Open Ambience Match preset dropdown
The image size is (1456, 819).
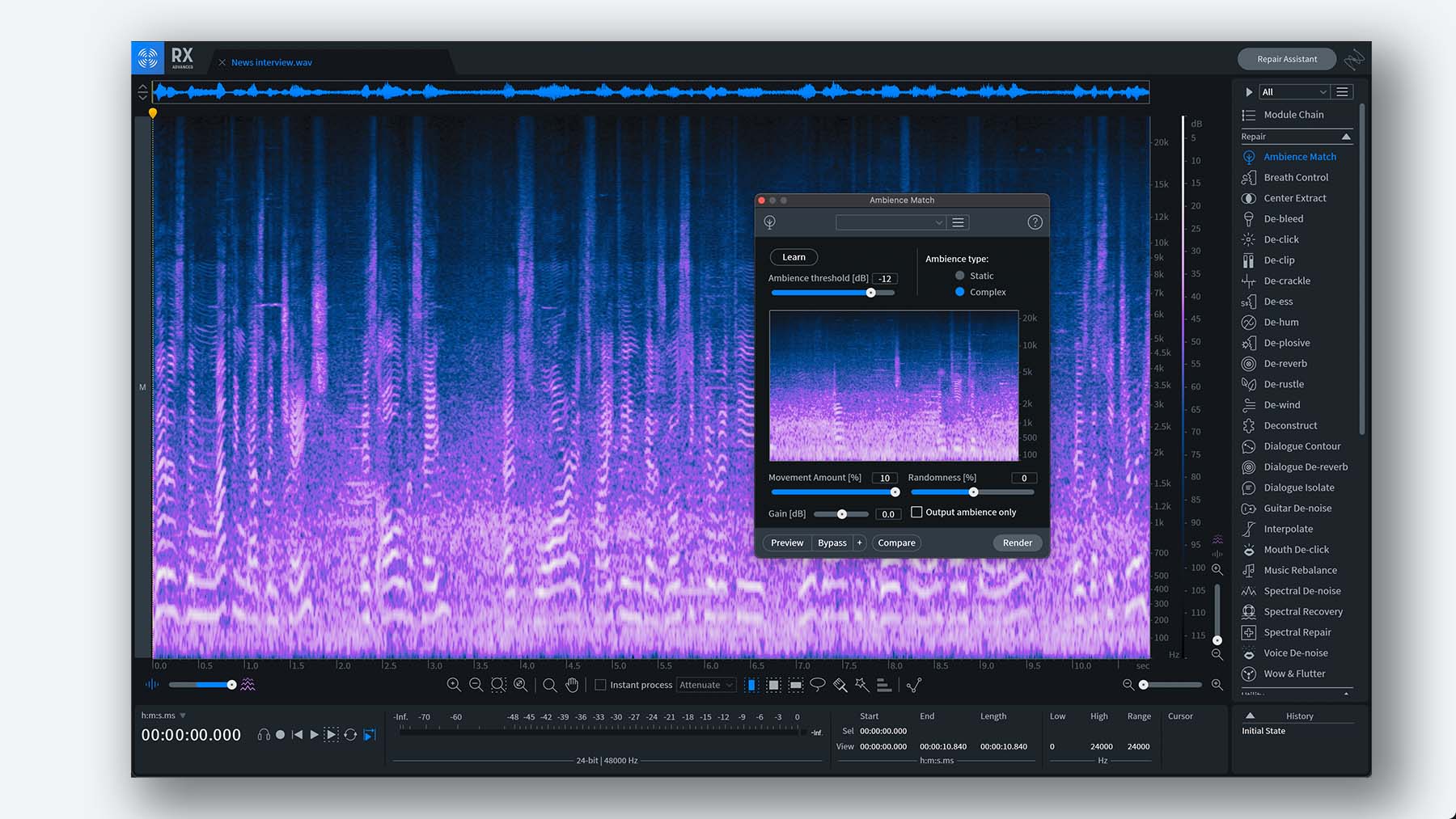[890, 222]
